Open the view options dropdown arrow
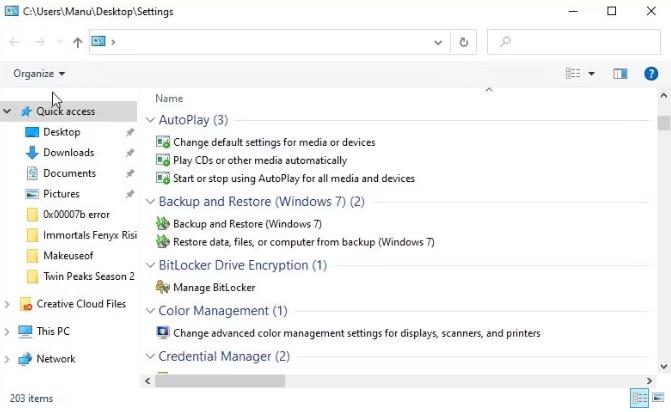Viewport: 671px width, 412px height. coord(591,74)
